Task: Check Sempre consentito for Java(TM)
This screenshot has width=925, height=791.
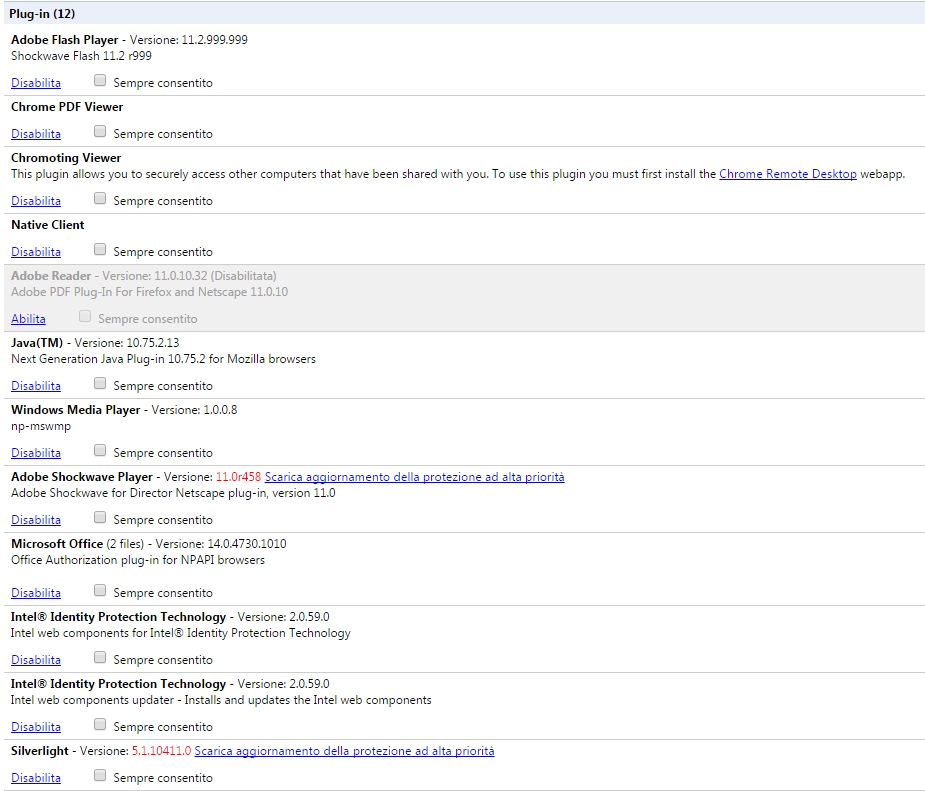Action: (x=100, y=383)
